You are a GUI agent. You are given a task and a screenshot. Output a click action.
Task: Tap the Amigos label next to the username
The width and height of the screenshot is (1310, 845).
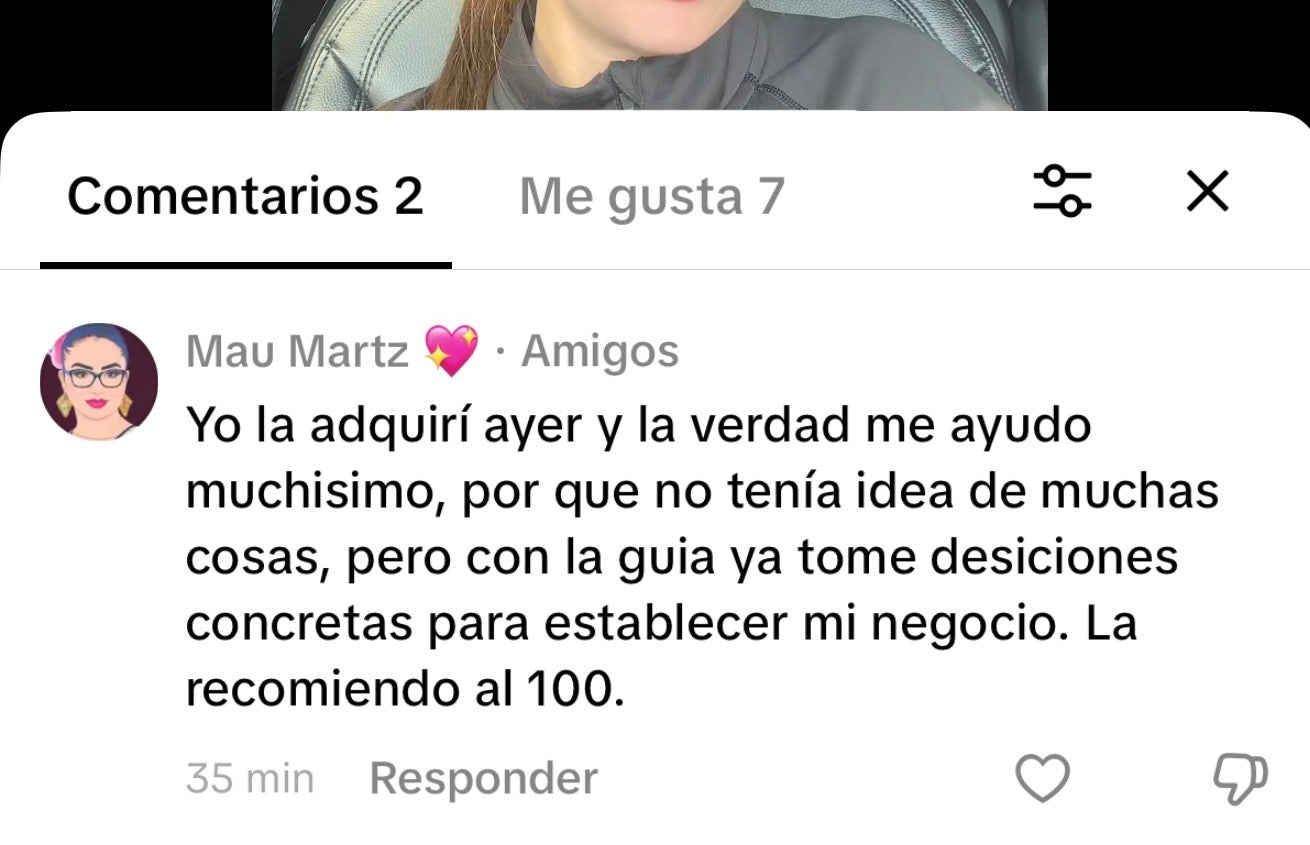(x=600, y=352)
